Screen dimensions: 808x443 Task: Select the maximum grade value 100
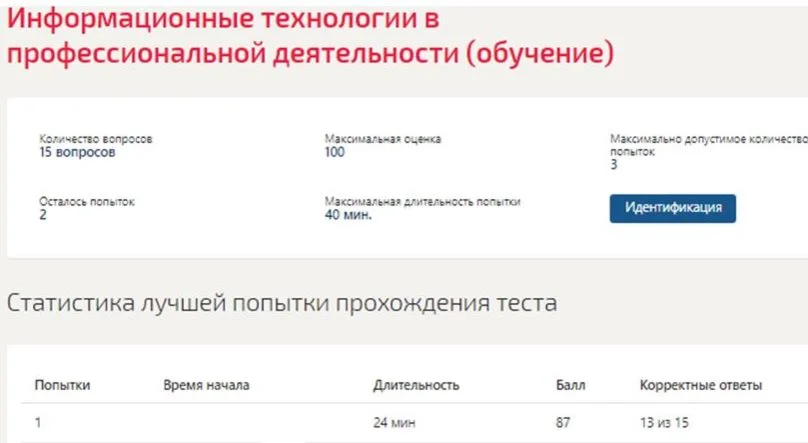click(335, 153)
